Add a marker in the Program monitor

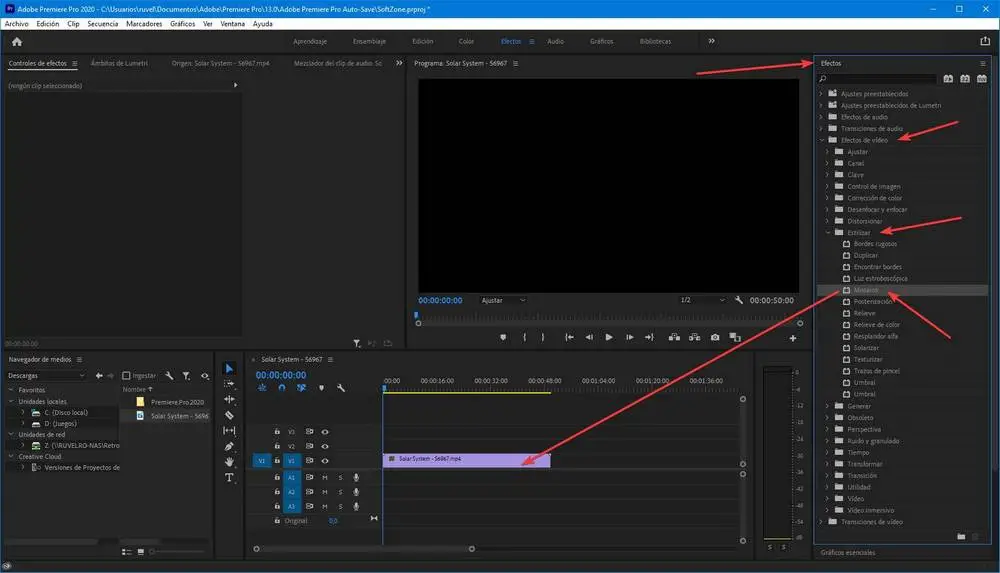pos(503,337)
